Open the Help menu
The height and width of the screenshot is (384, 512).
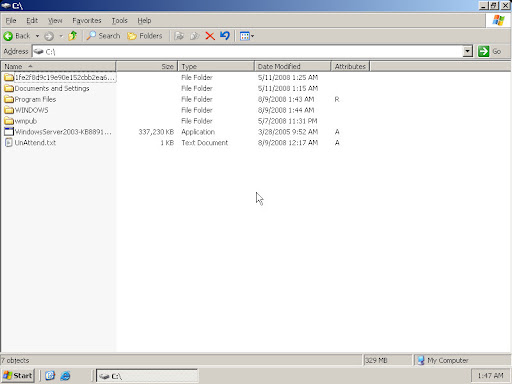click(144, 21)
